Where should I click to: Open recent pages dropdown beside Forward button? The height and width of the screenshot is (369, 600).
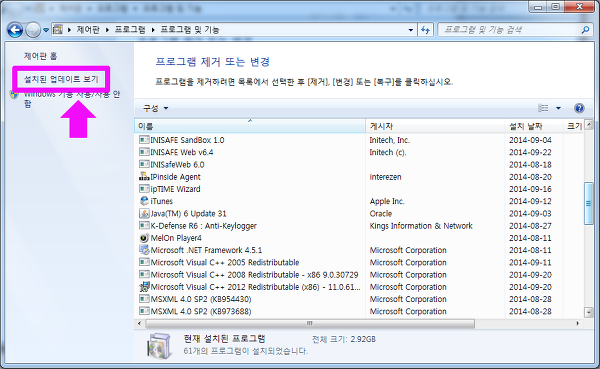coord(46,30)
